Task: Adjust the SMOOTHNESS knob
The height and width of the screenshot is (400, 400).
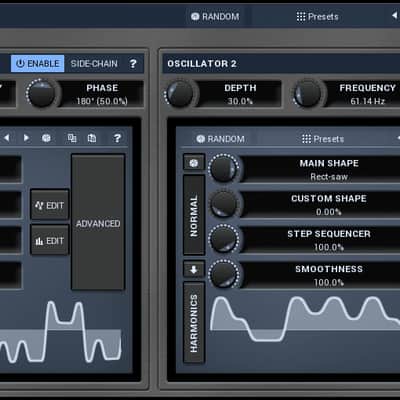Action: click(x=224, y=274)
